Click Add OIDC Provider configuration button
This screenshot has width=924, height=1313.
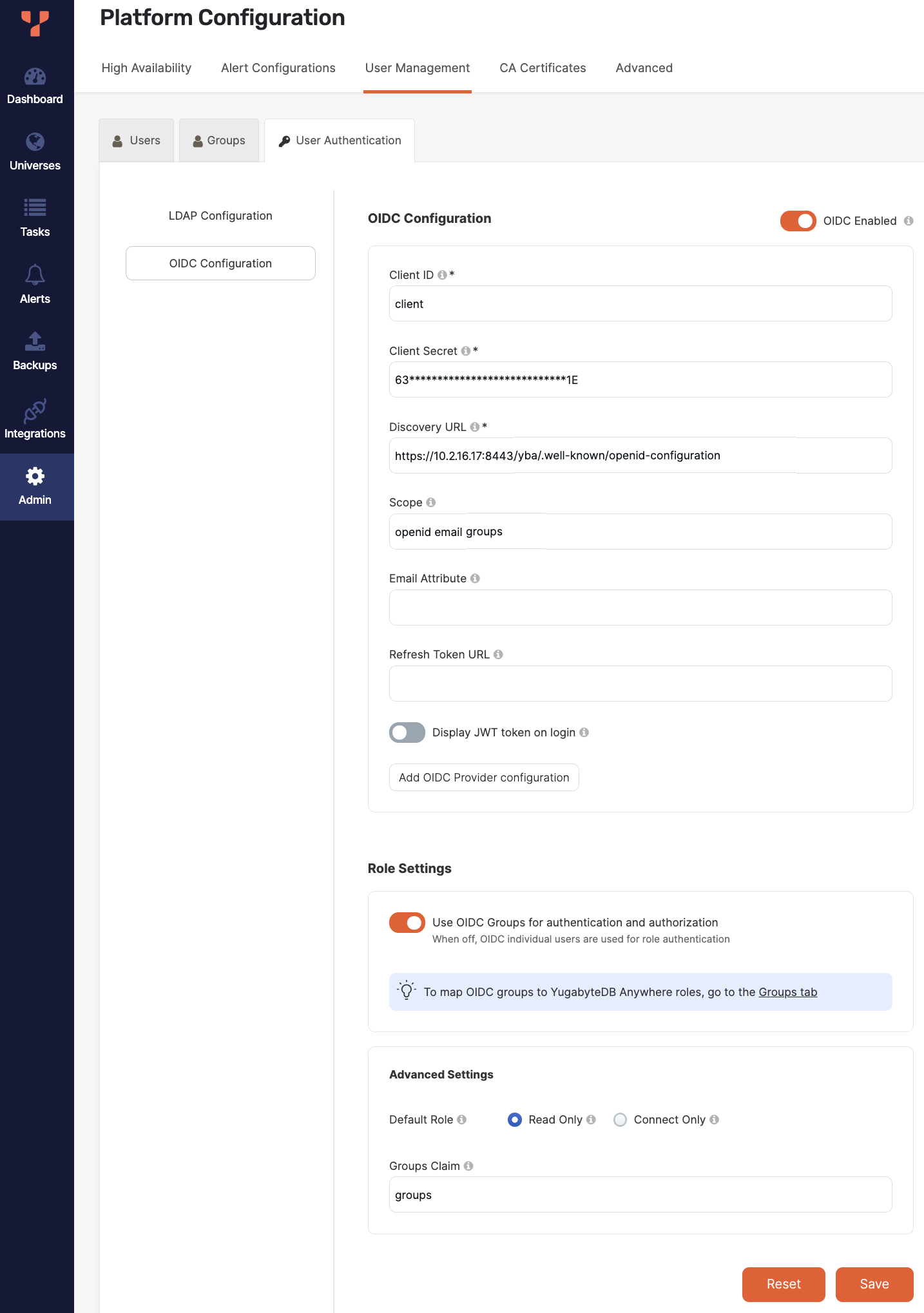coord(484,778)
